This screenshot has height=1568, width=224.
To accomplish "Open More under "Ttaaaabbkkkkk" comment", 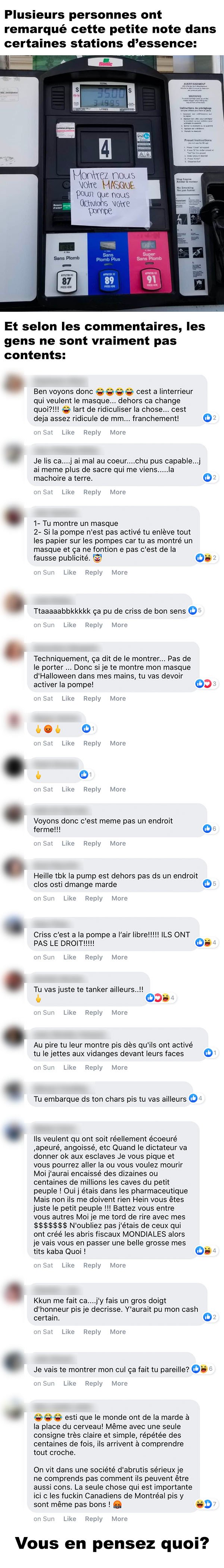I will [119, 625].
